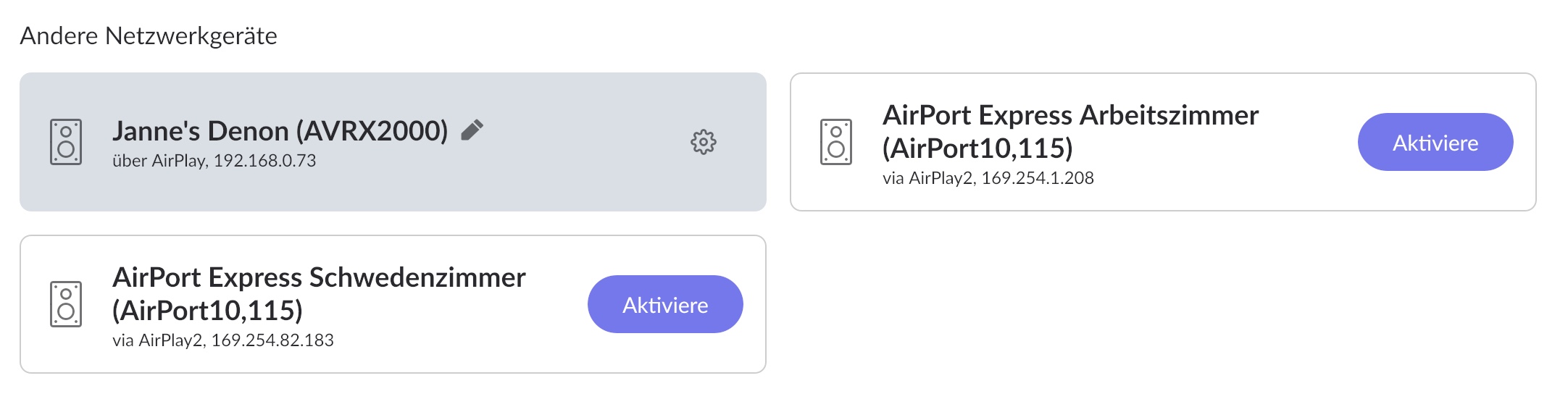
Task: Click speaker icon of AirPort Express Arbeitszimmer
Action: coord(836,142)
